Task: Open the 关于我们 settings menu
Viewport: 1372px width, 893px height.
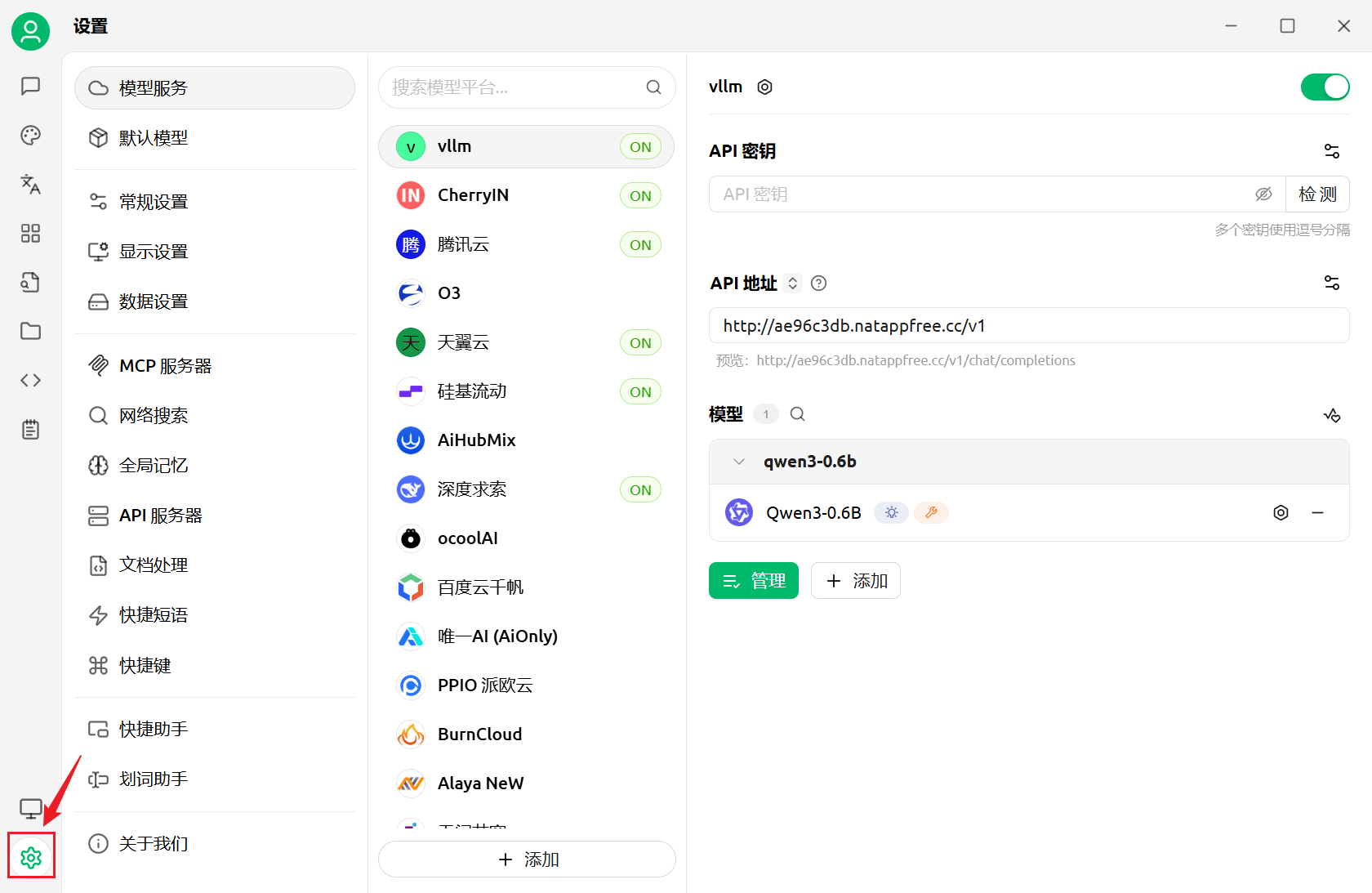Action: tap(215, 844)
